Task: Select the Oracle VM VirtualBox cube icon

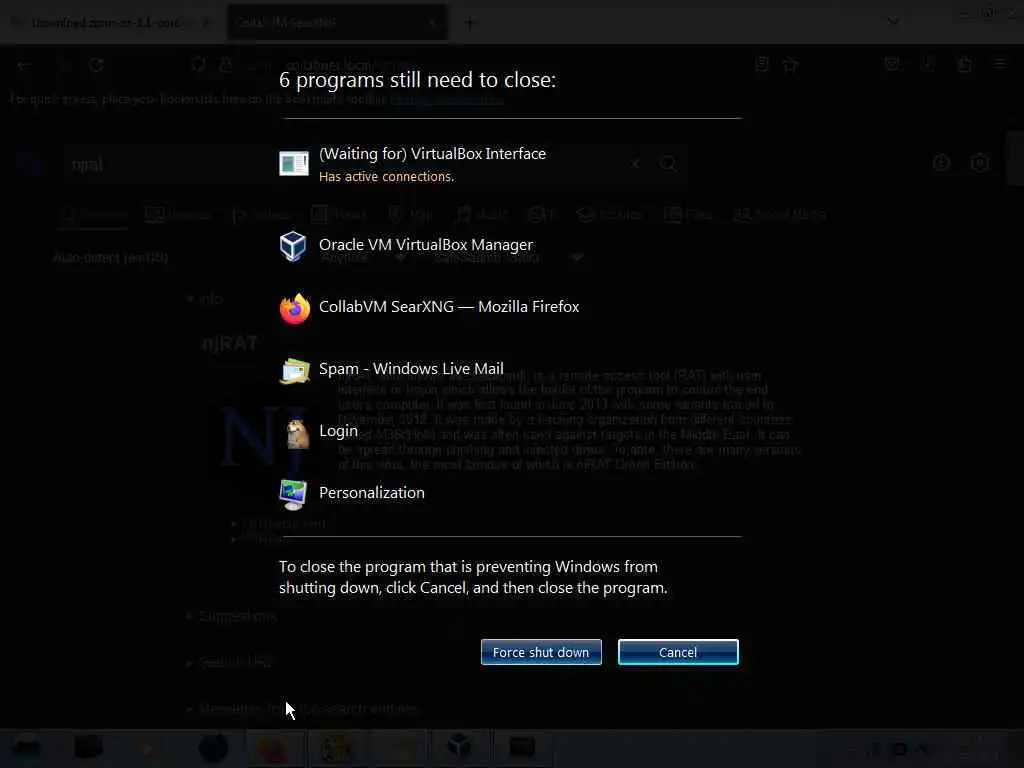Action: pyautogui.click(x=293, y=246)
